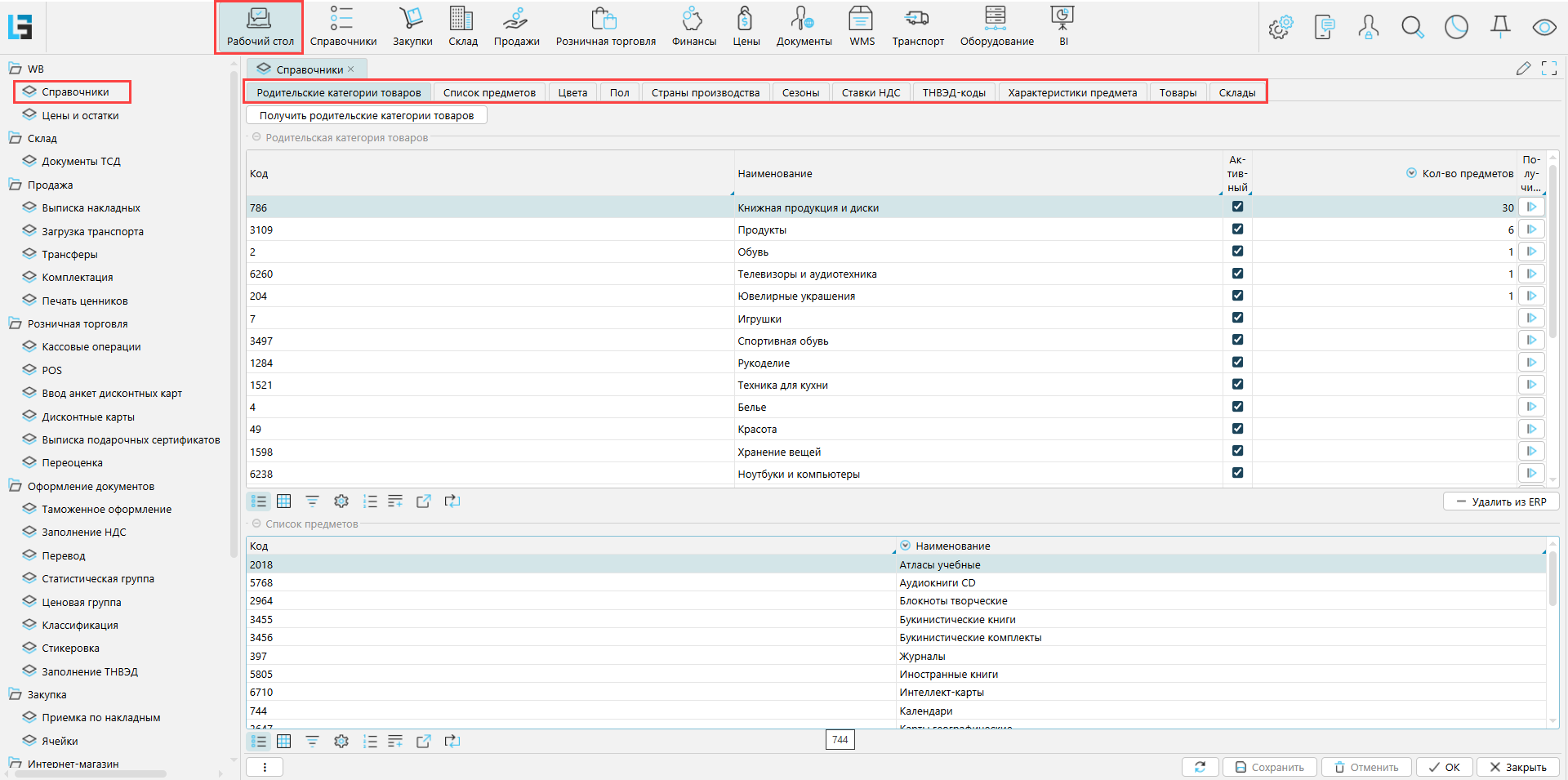Click the filter icon under categories table
1568x780 pixels.
pos(312,501)
